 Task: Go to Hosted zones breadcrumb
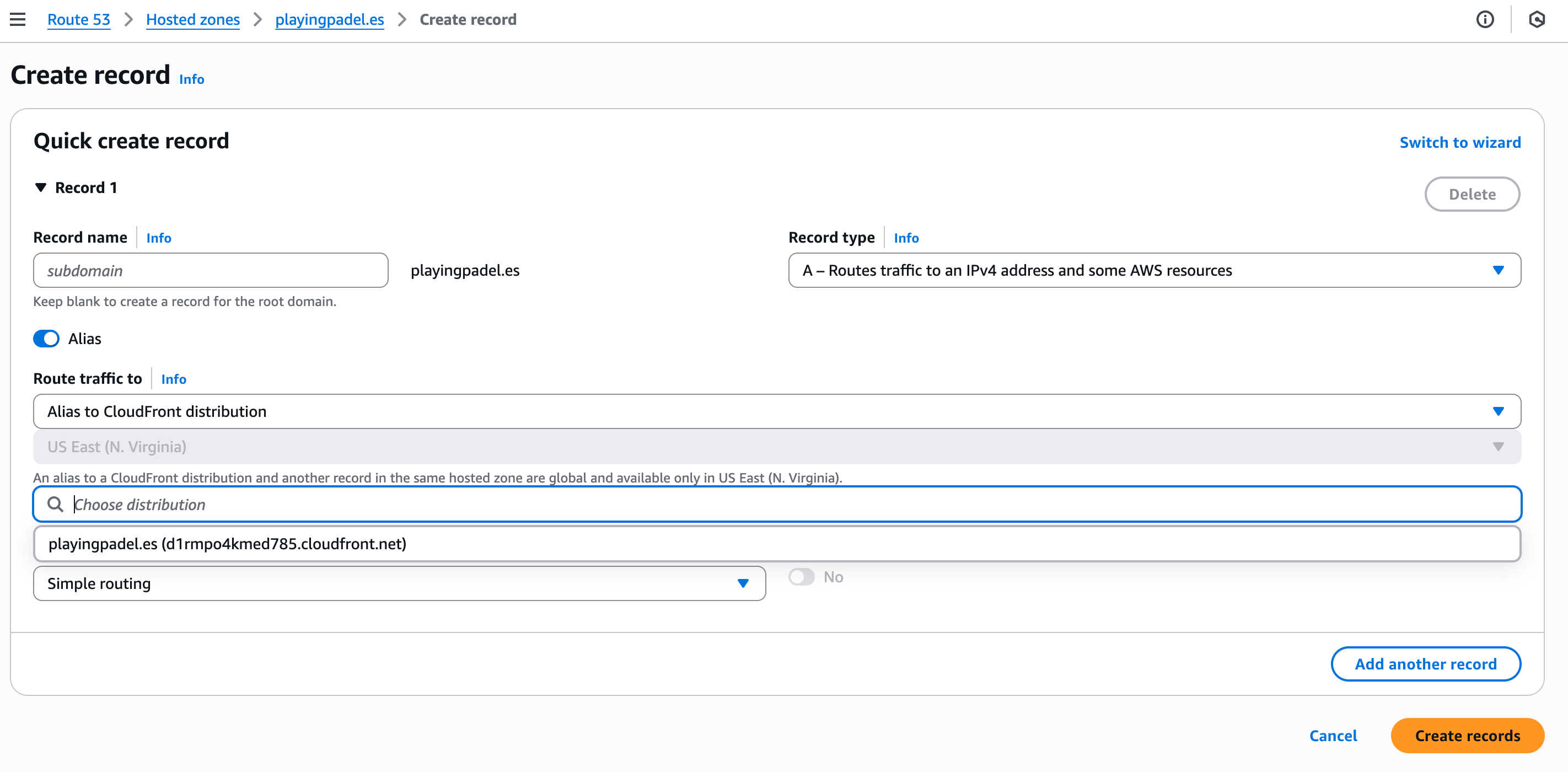point(192,19)
